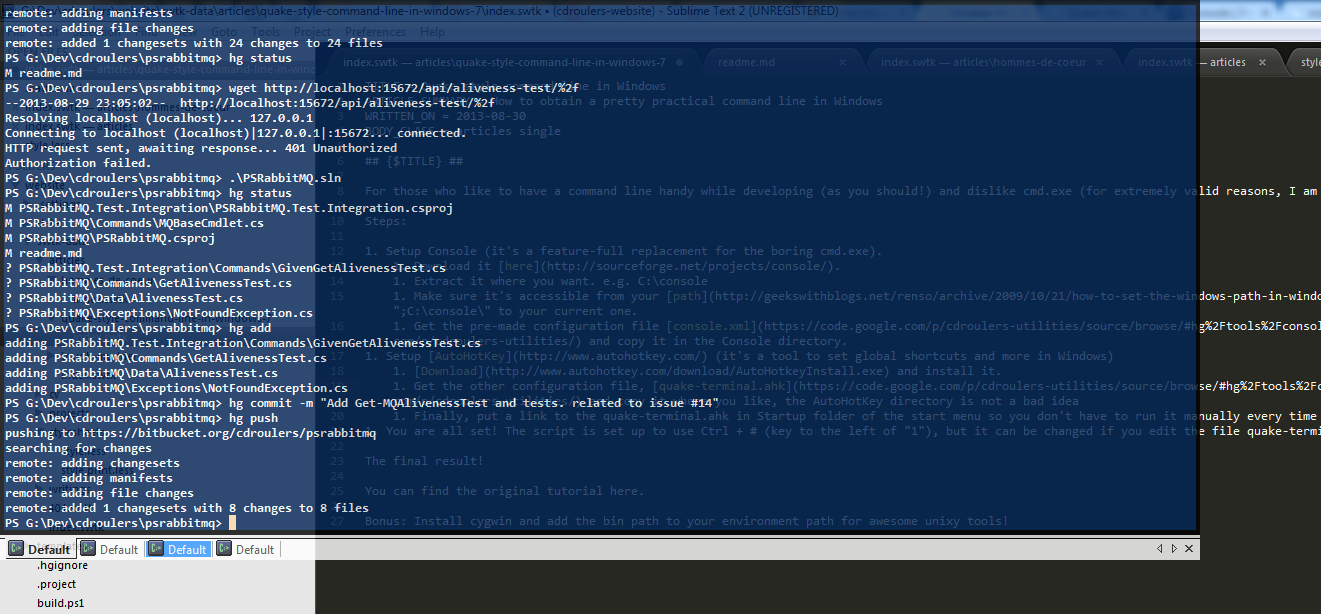Close the index.swtk — articles tab

click(1262, 62)
